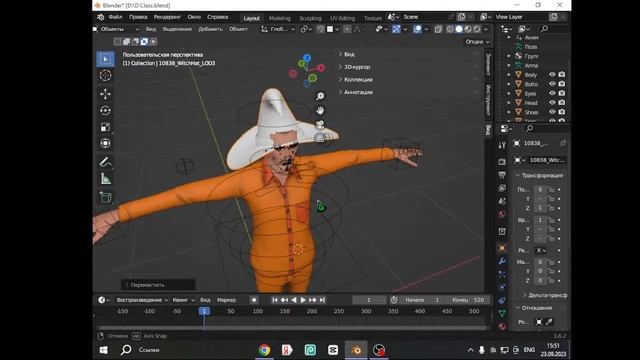Screen dimensions: 640x360
Task: Select Material Preview shading mode
Action: coord(468,29)
